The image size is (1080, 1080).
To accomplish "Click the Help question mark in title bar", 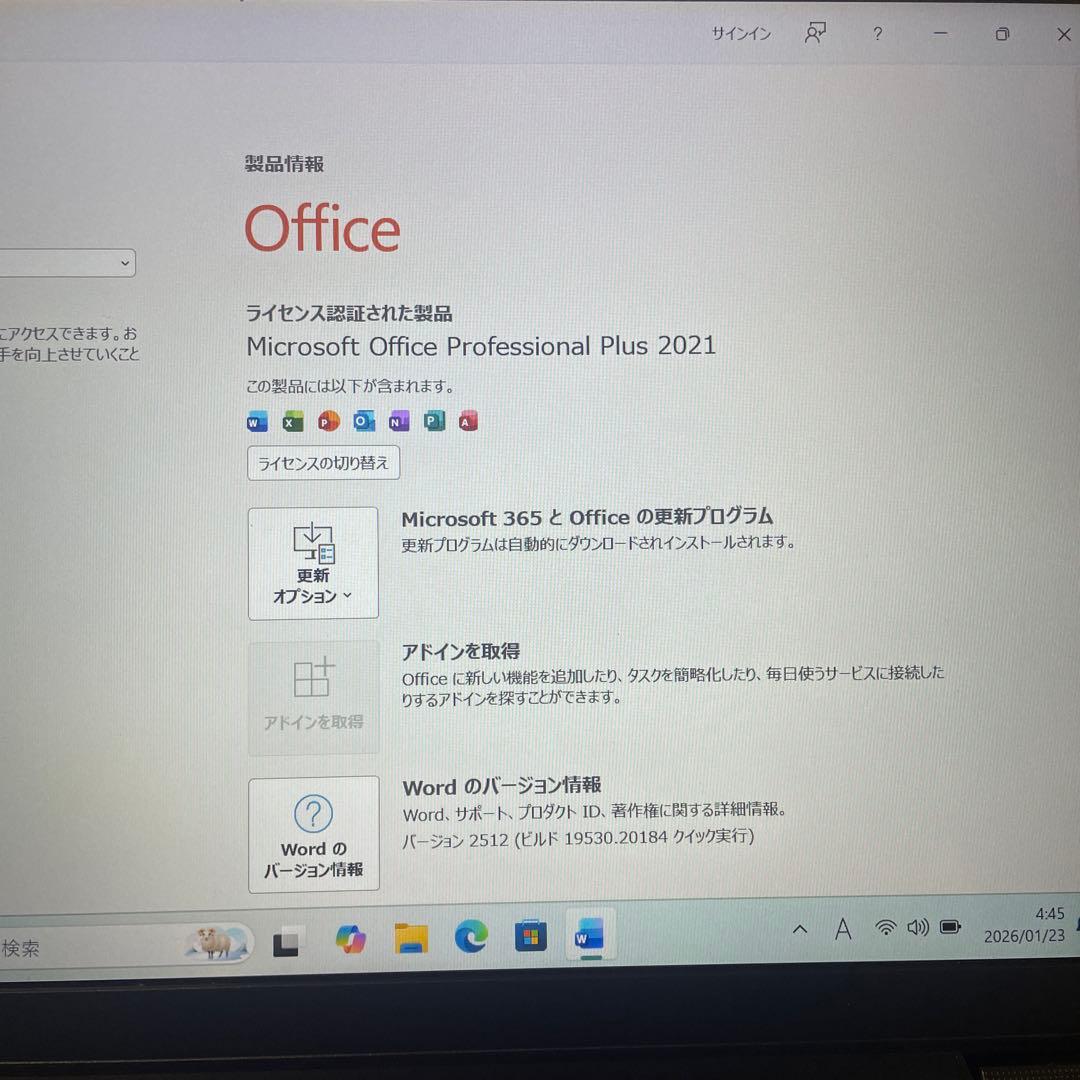I will (877, 34).
